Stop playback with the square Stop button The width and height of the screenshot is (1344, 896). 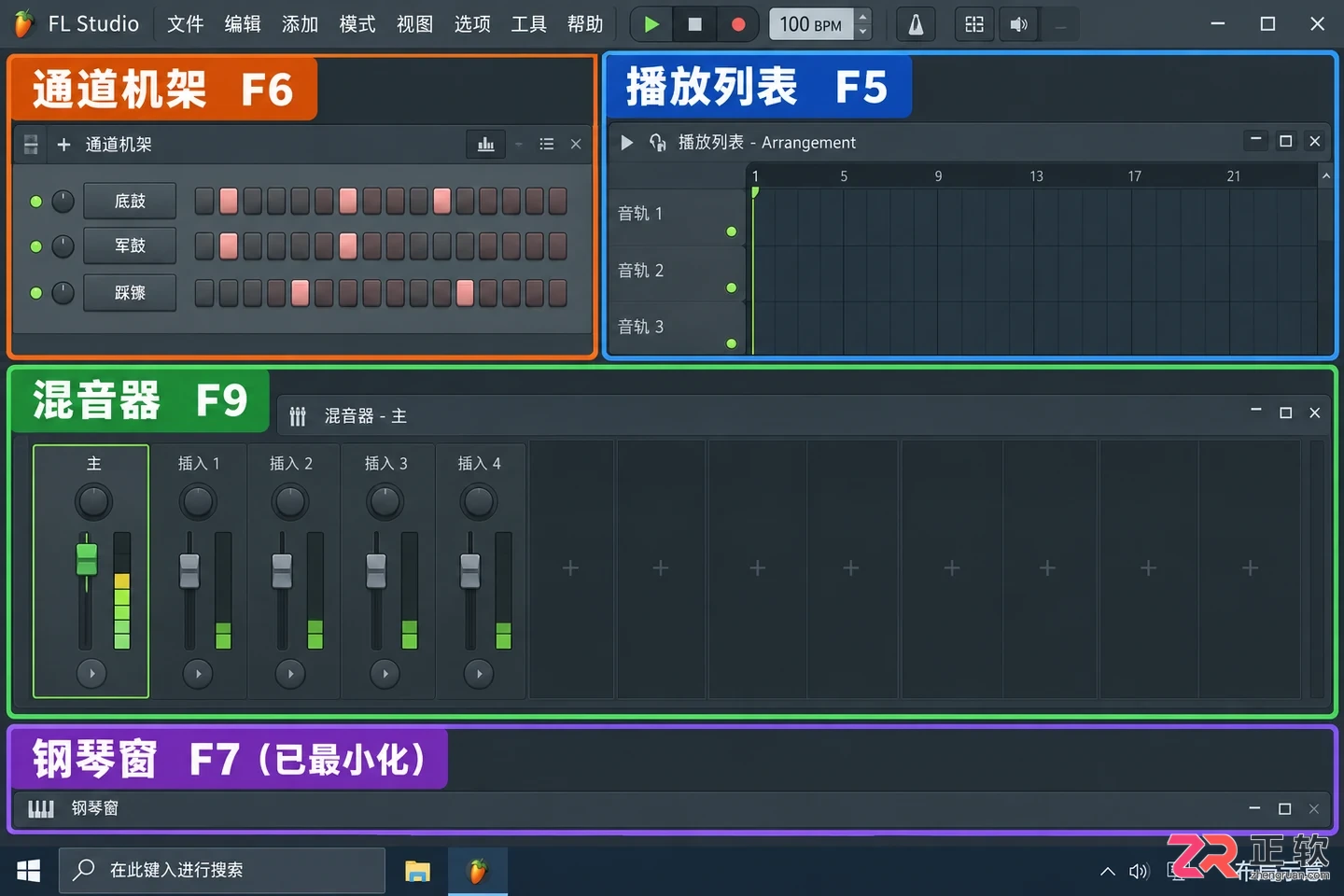tap(694, 24)
